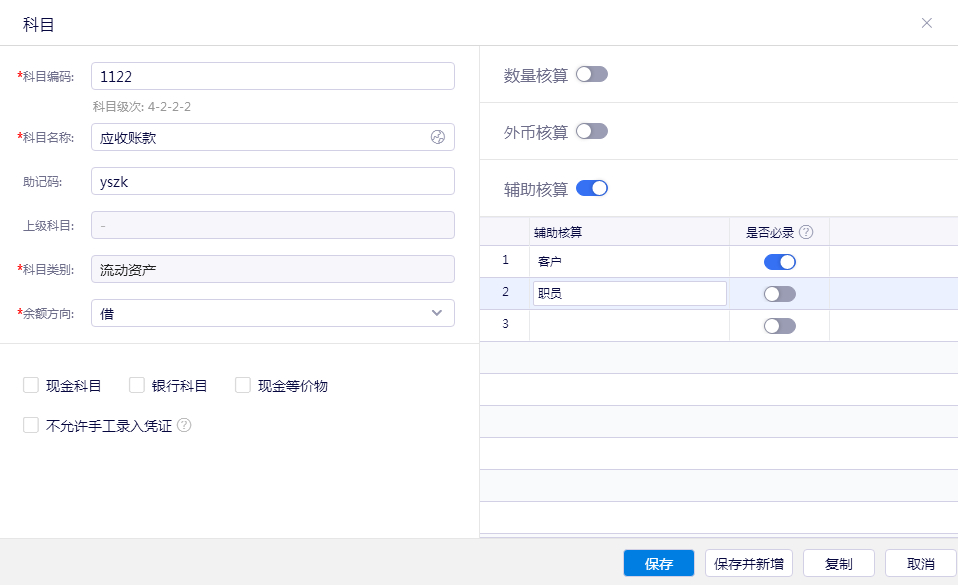Close the 科目 dialog with X
The width and height of the screenshot is (958, 585).
(x=926, y=23)
